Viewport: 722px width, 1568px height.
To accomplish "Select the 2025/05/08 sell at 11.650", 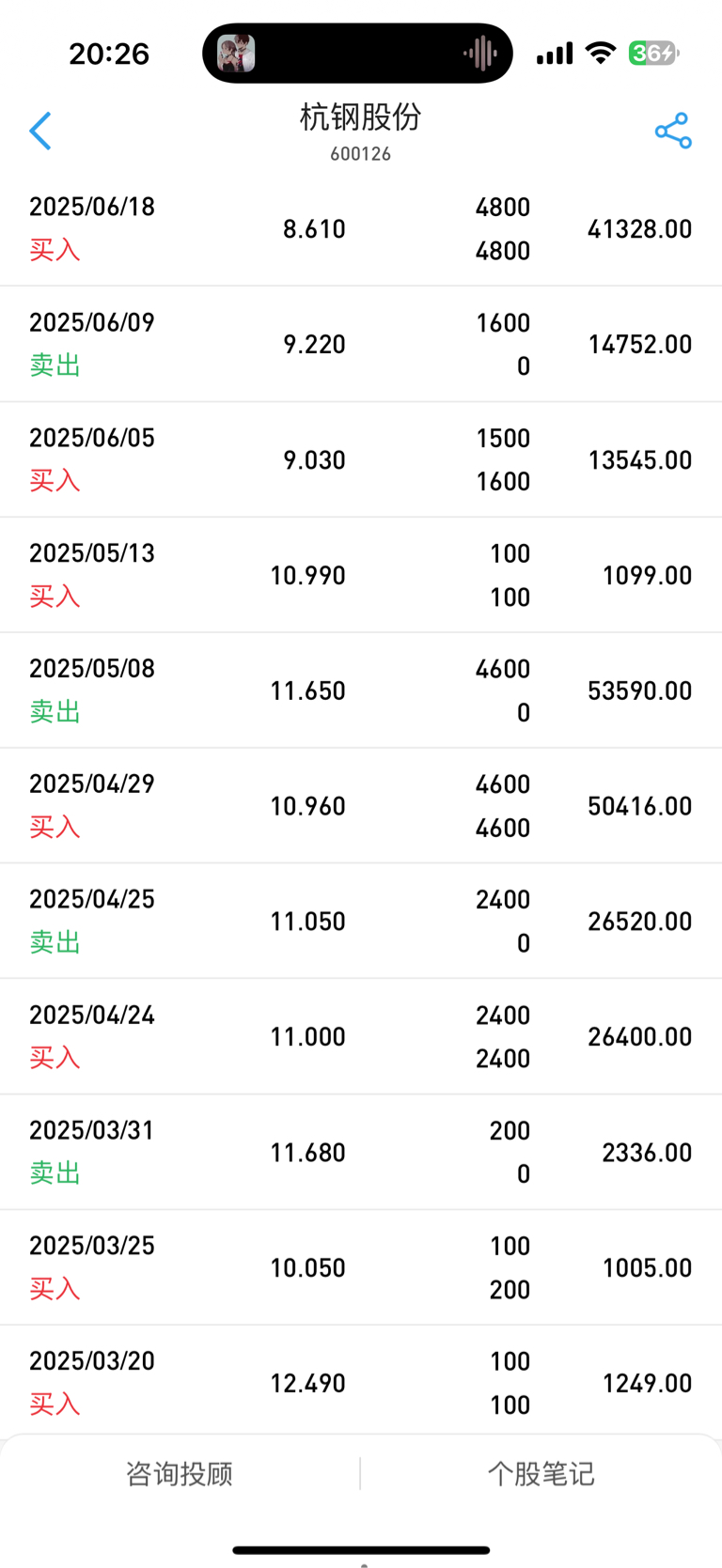I will pos(361,691).
